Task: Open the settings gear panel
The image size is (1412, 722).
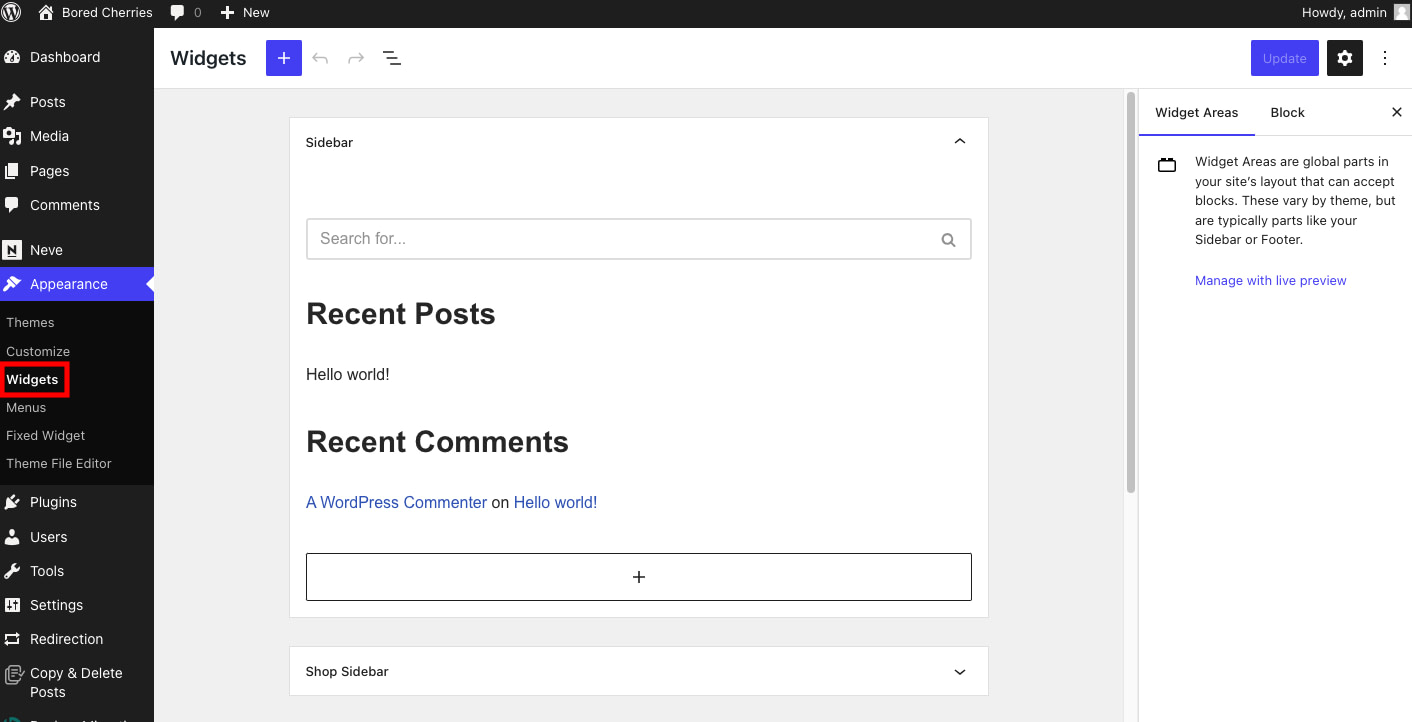Action: click(x=1344, y=57)
